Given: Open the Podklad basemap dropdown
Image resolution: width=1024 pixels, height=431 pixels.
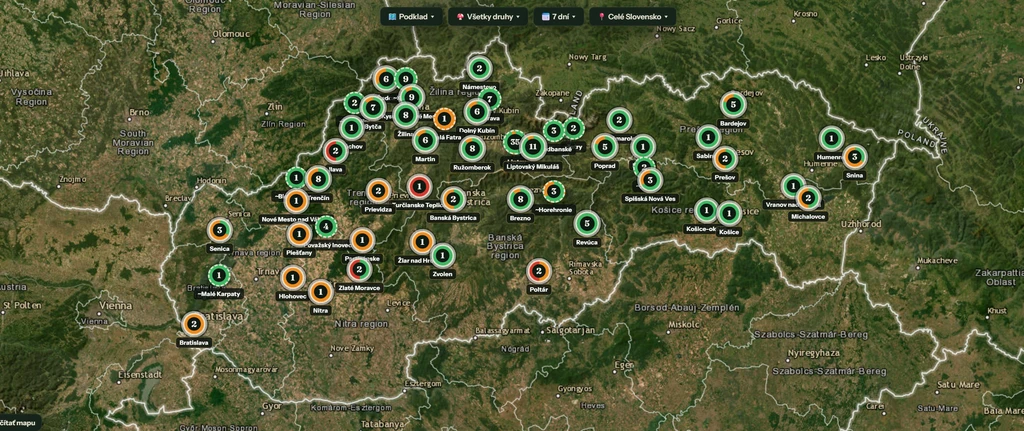Looking at the screenshot, I should [411, 16].
